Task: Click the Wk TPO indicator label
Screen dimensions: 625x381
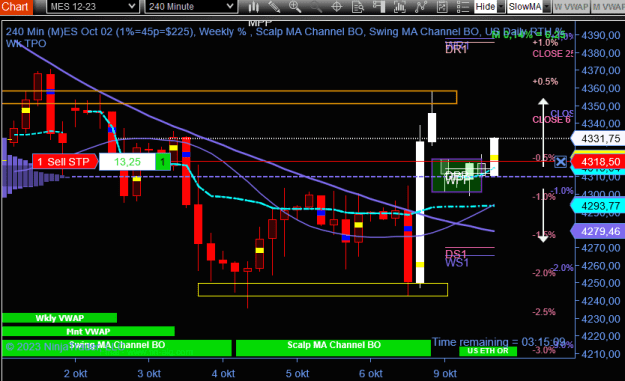Action: tap(26, 43)
